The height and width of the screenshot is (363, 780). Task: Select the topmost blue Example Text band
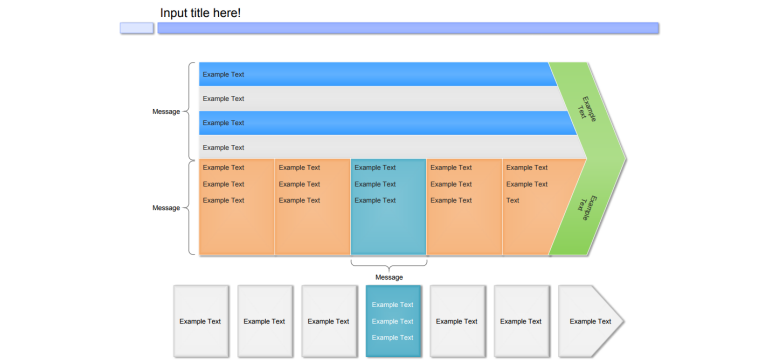point(378,74)
